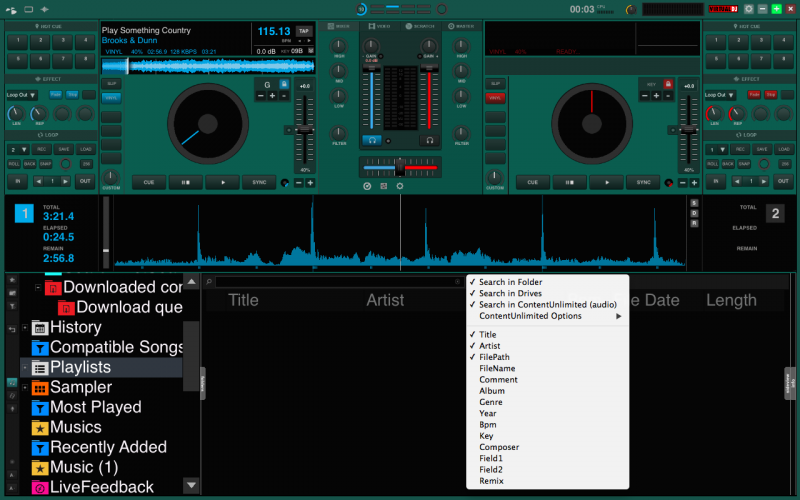Open ContentUnlimited Options submenu
The height and width of the screenshot is (500, 800).
[530, 316]
